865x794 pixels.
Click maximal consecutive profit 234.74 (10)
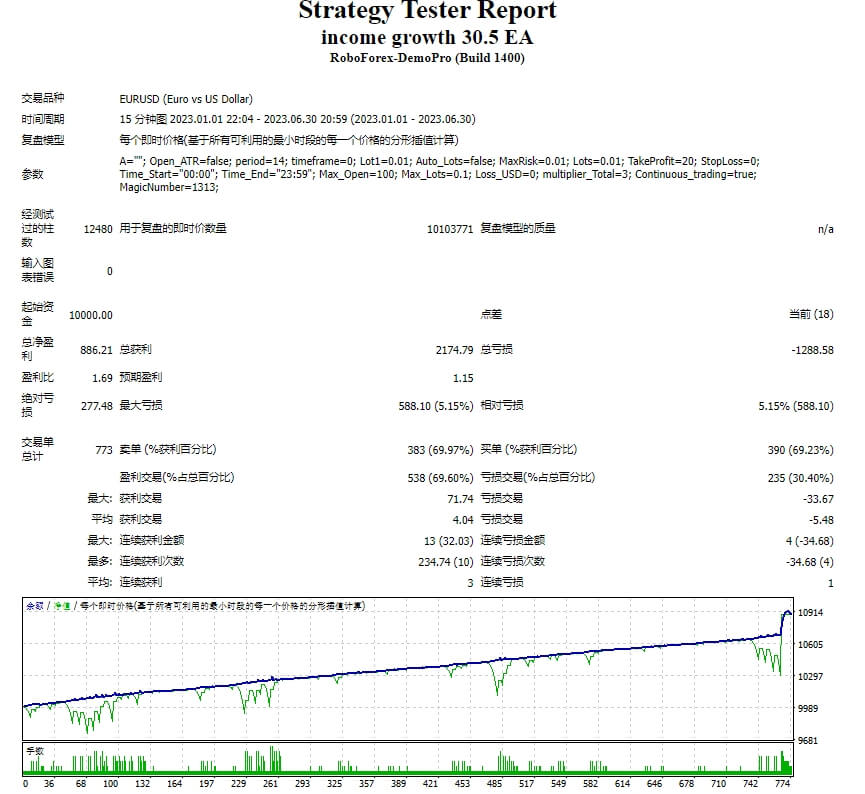(x=446, y=562)
